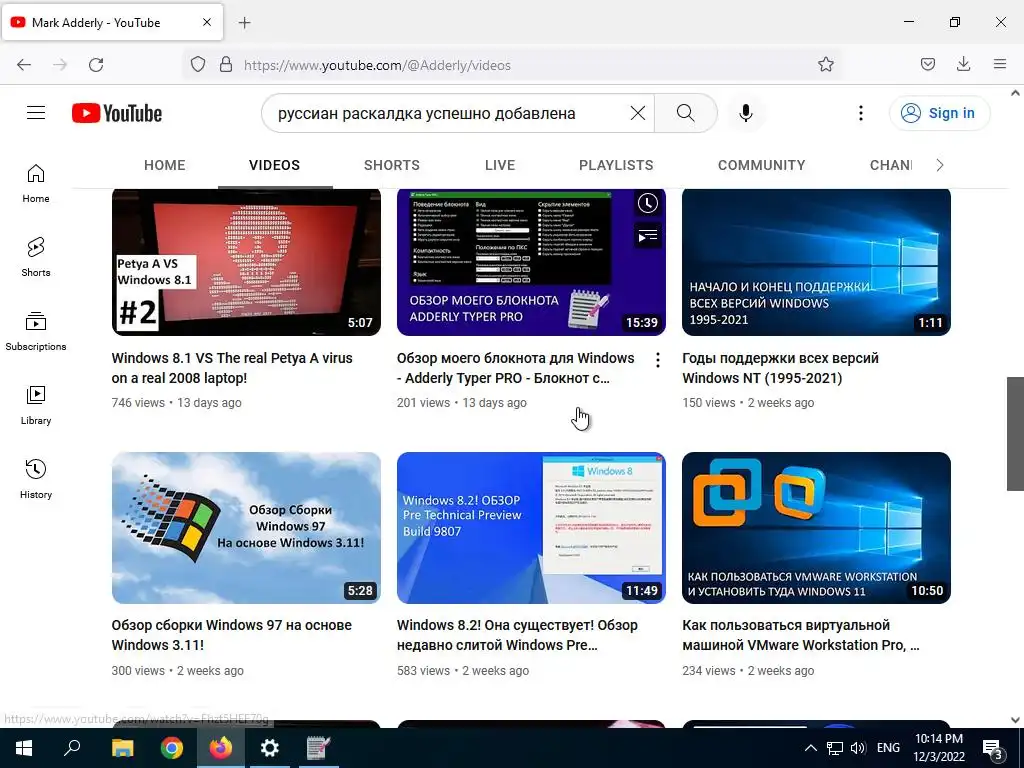Open title 'Годы поддержки всех версий Windows NT'

(780, 368)
